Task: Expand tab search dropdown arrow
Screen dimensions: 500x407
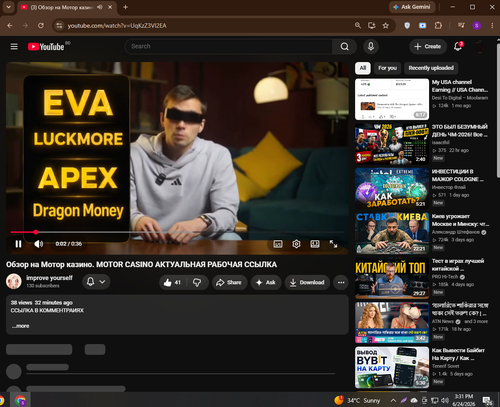Action: pos(8,7)
